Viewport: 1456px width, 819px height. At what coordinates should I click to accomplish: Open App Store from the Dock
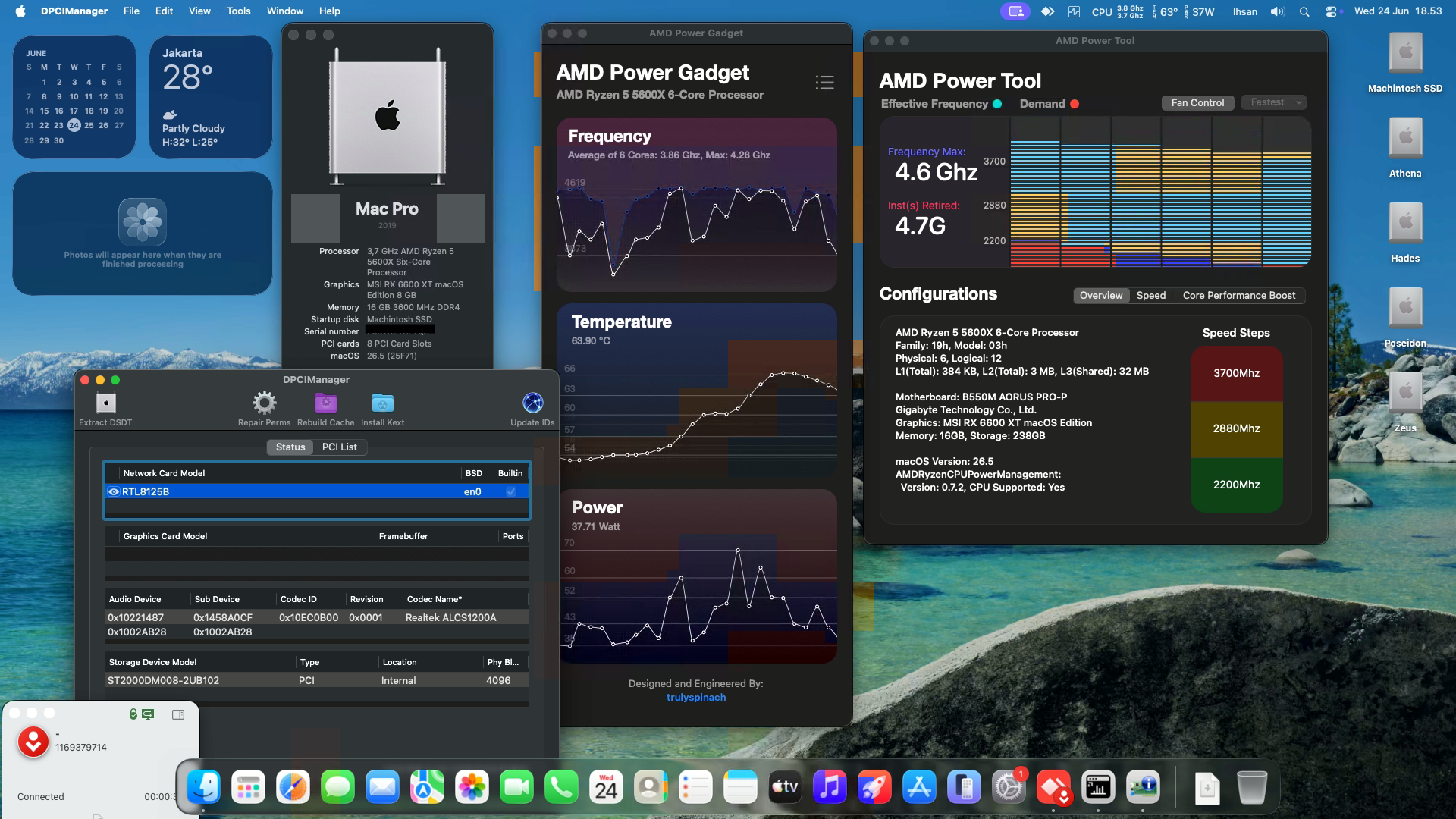pos(919,787)
